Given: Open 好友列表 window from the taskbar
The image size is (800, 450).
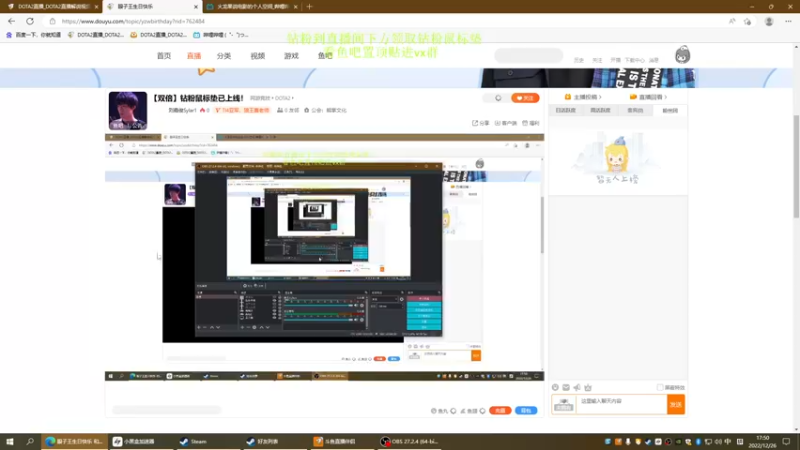Looking at the screenshot, I should coord(262,441).
